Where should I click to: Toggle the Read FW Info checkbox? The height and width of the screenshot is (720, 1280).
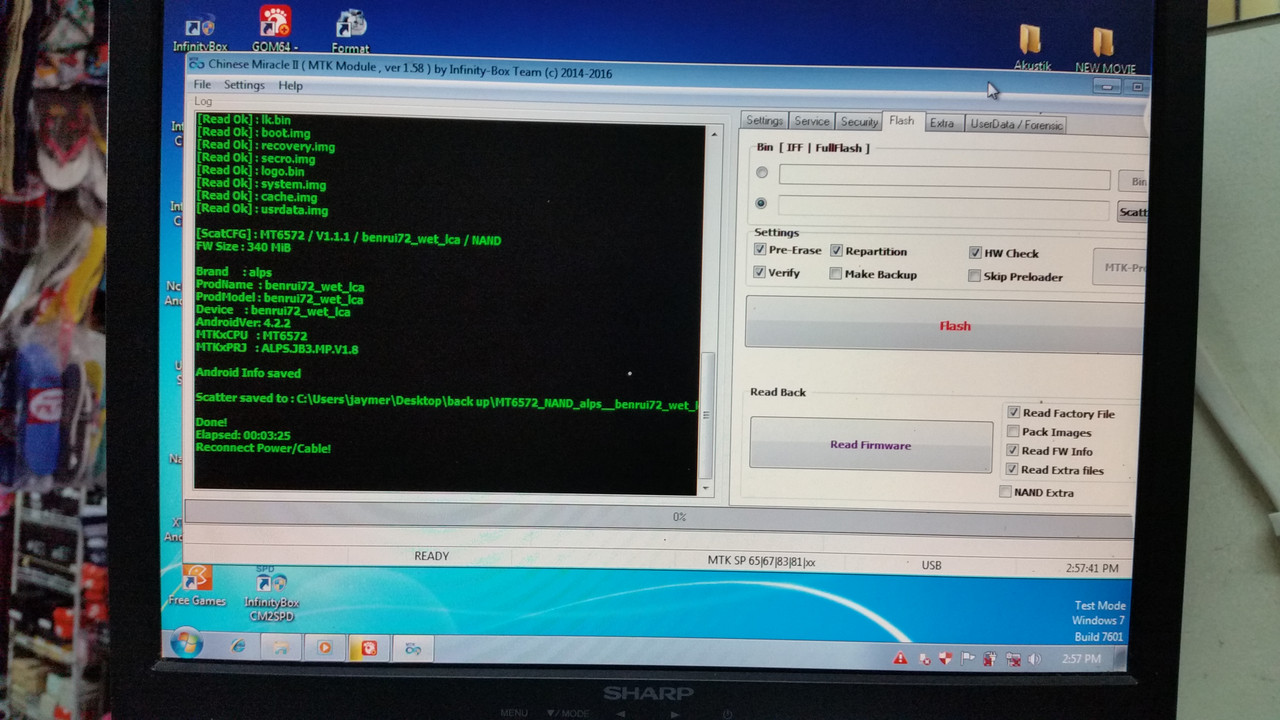click(x=1012, y=450)
